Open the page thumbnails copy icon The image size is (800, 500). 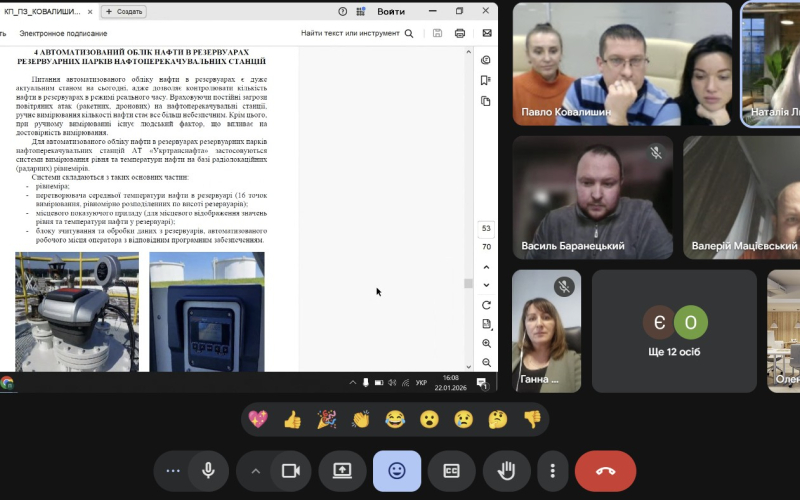click(486, 101)
